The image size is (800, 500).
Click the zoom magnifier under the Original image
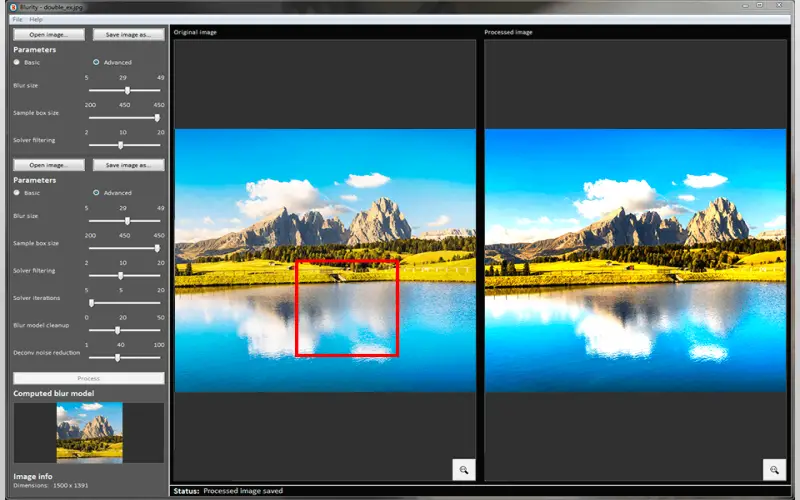[x=463, y=469]
